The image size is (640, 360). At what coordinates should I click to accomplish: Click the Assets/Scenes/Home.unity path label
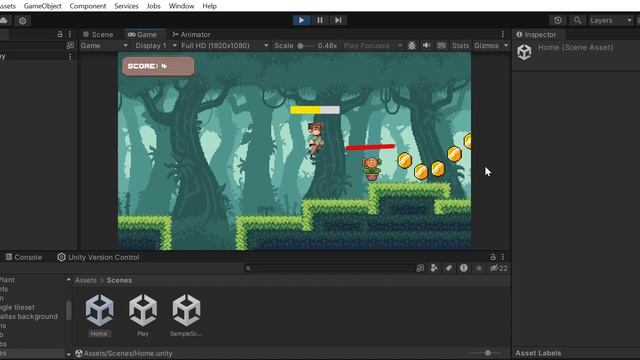pos(128,353)
